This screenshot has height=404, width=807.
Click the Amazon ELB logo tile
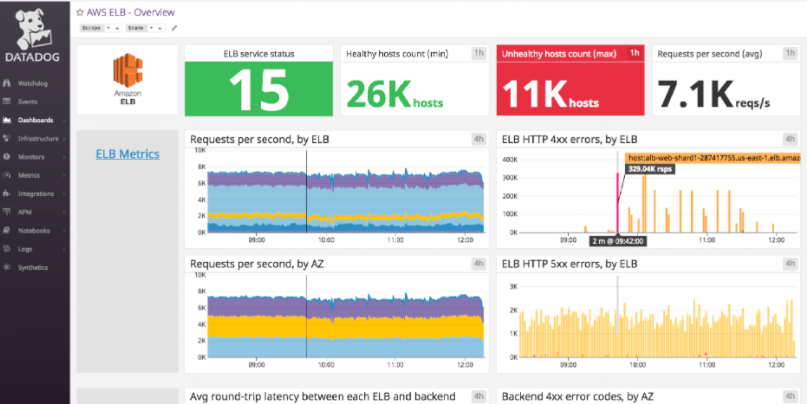[128, 80]
